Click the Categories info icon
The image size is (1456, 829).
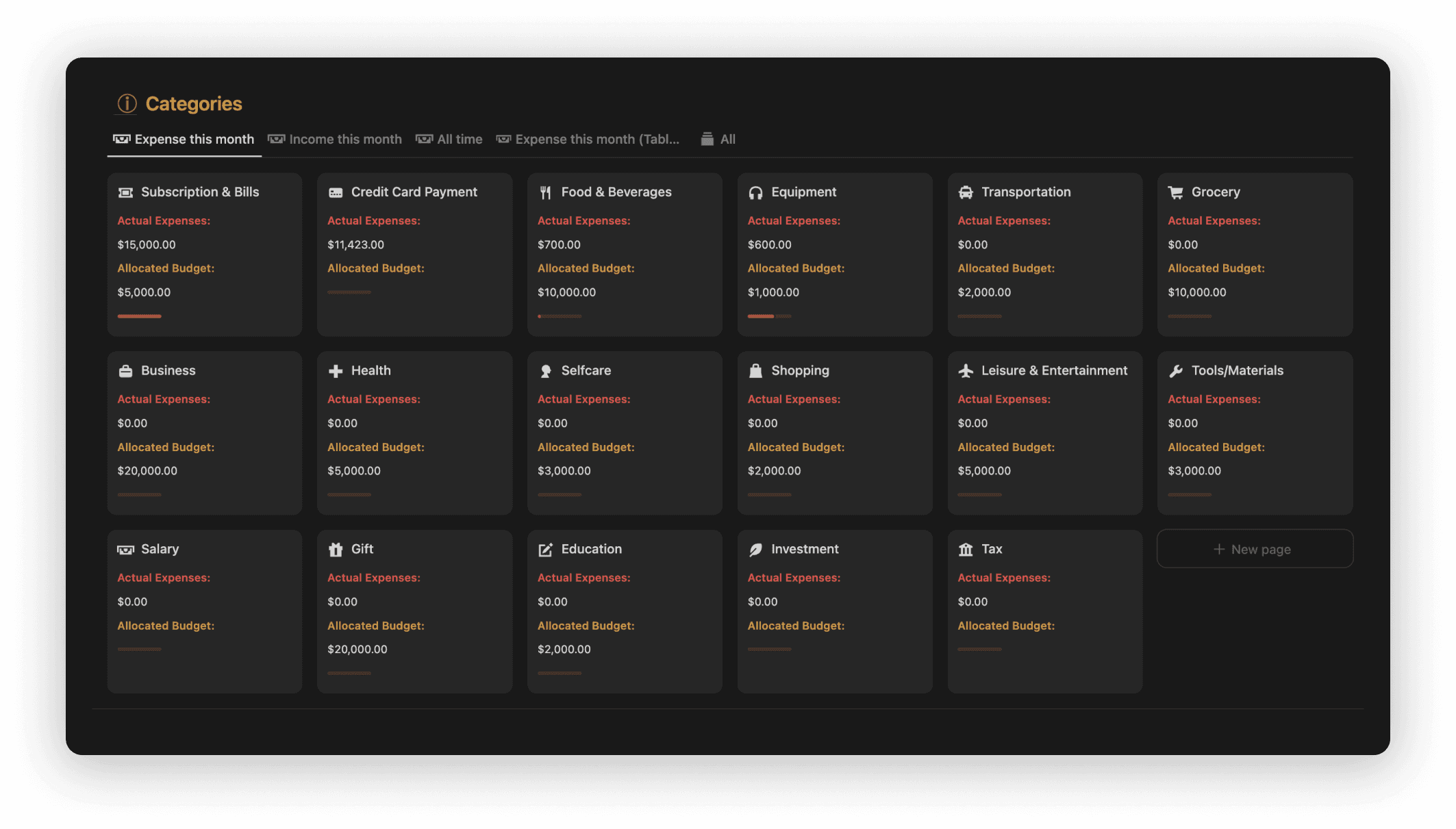click(x=127, y=103)
